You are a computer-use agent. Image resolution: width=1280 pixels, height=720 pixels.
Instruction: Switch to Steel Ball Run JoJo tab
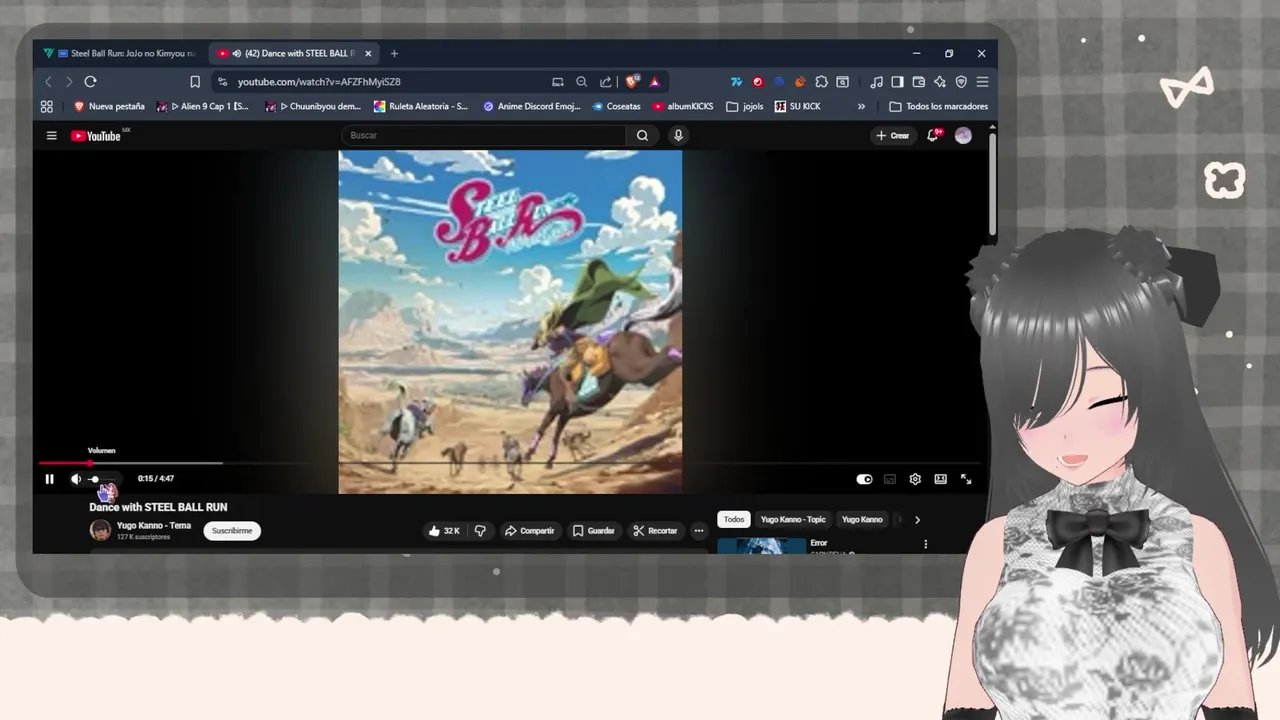[x=120, y=53]
